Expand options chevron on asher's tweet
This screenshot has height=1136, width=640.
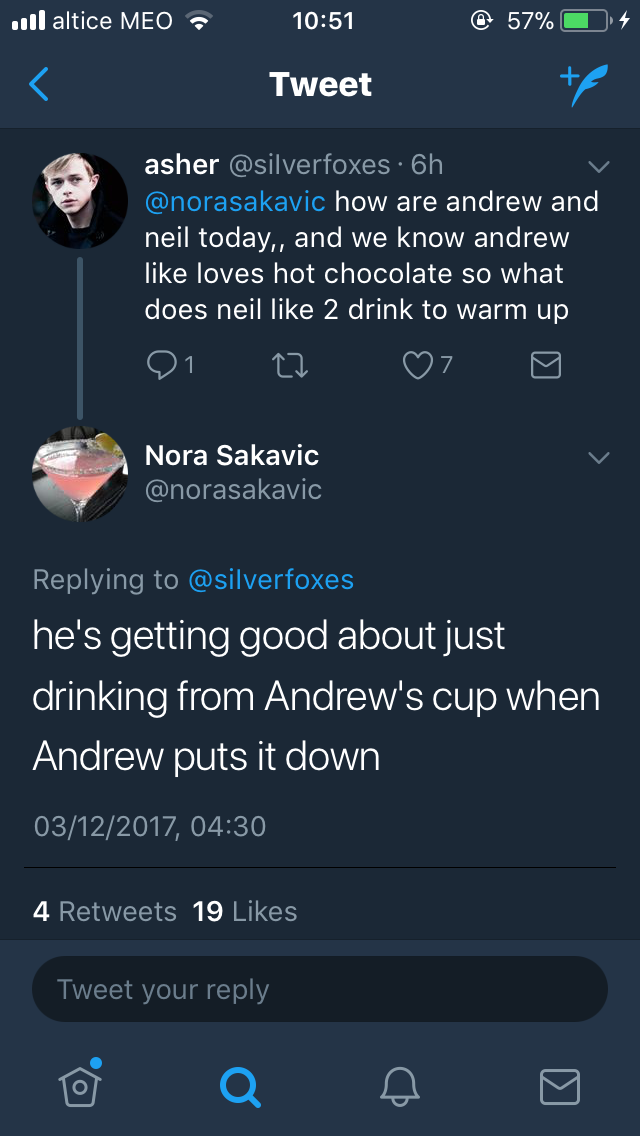(x=598, y=165)
